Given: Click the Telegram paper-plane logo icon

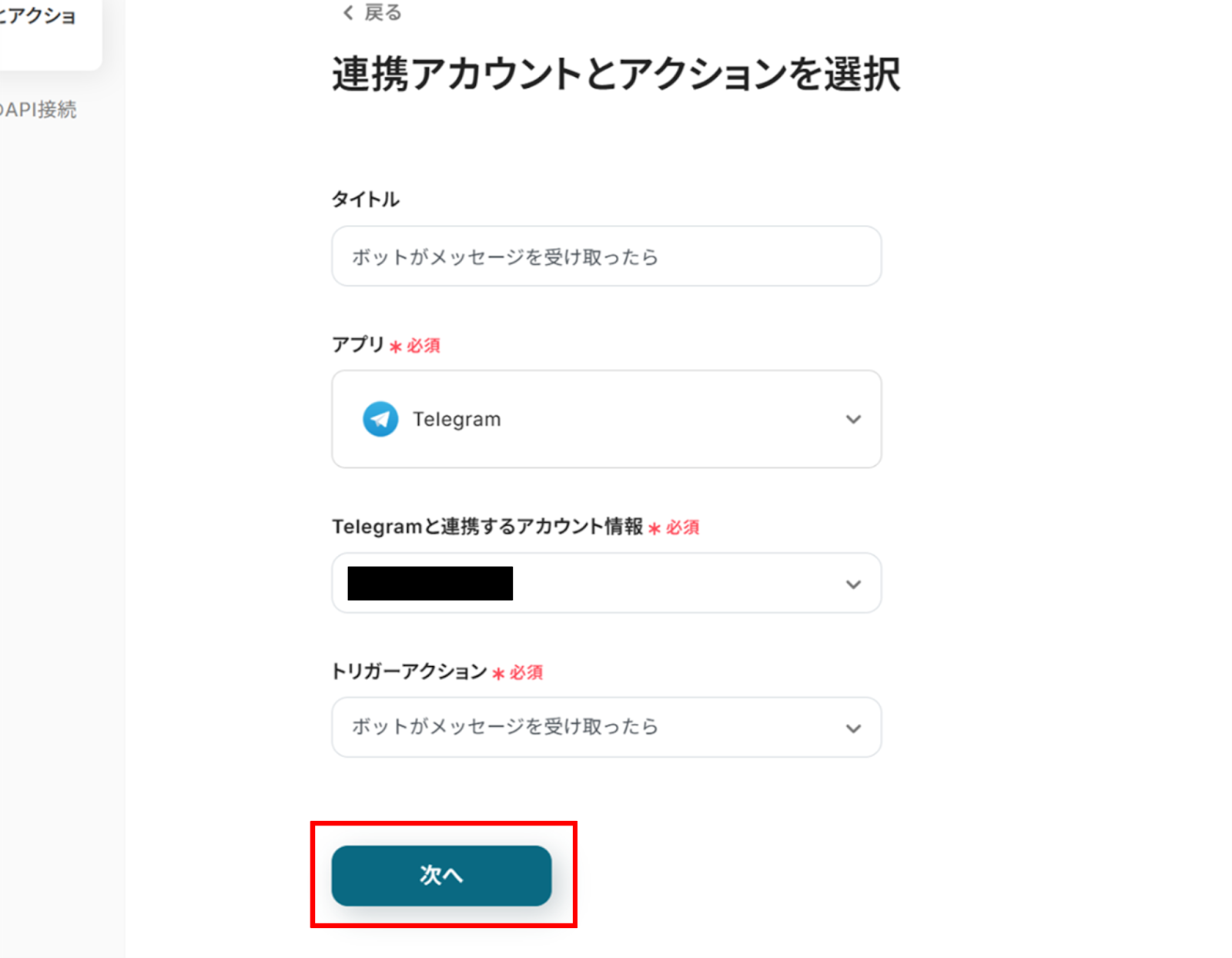Looking at the screenshot, I should click(x=380, y=419).
